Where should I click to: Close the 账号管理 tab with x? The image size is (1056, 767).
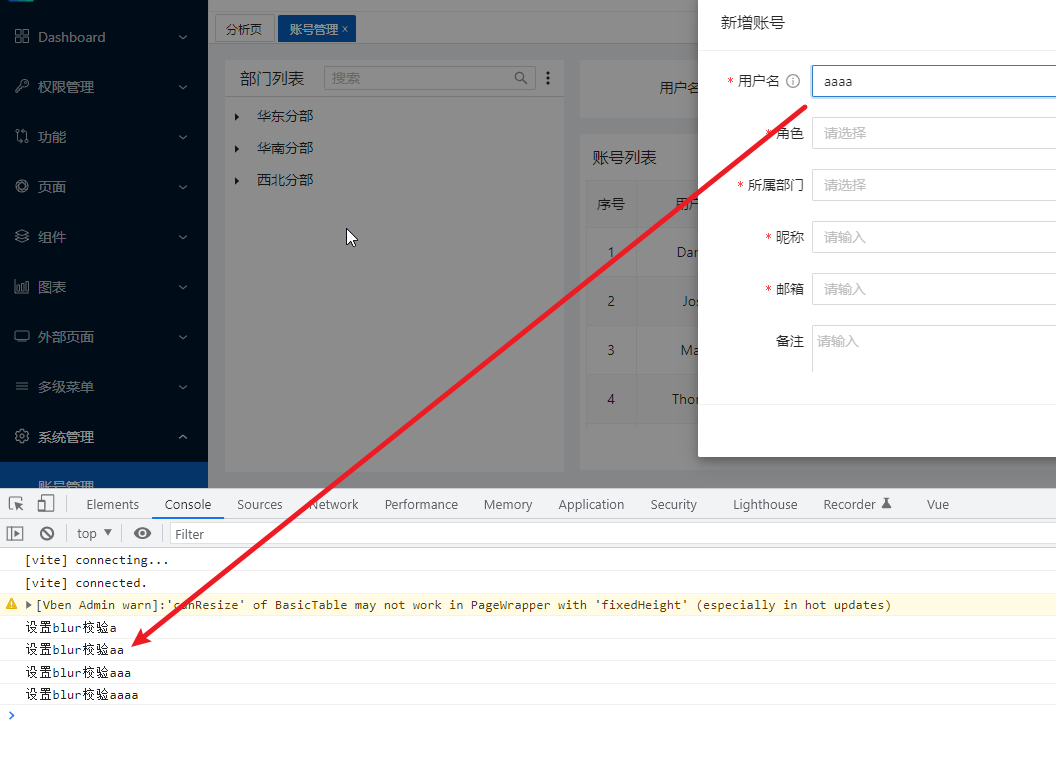(345, 29)
